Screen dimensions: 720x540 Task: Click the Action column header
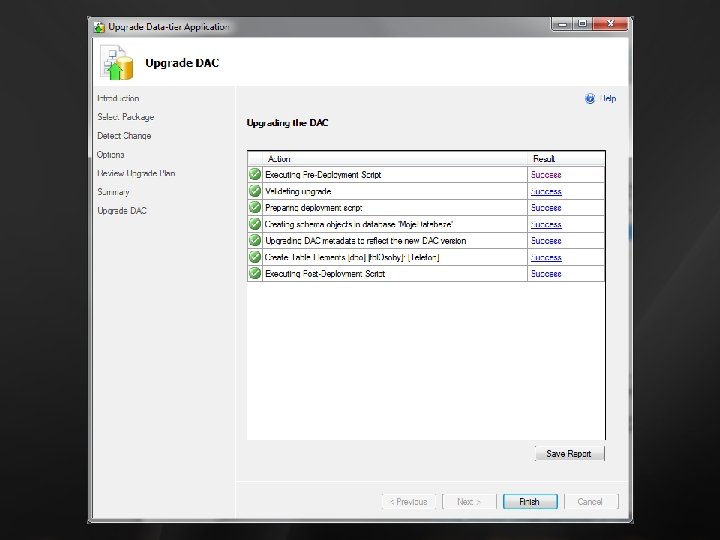coord(394,159)
